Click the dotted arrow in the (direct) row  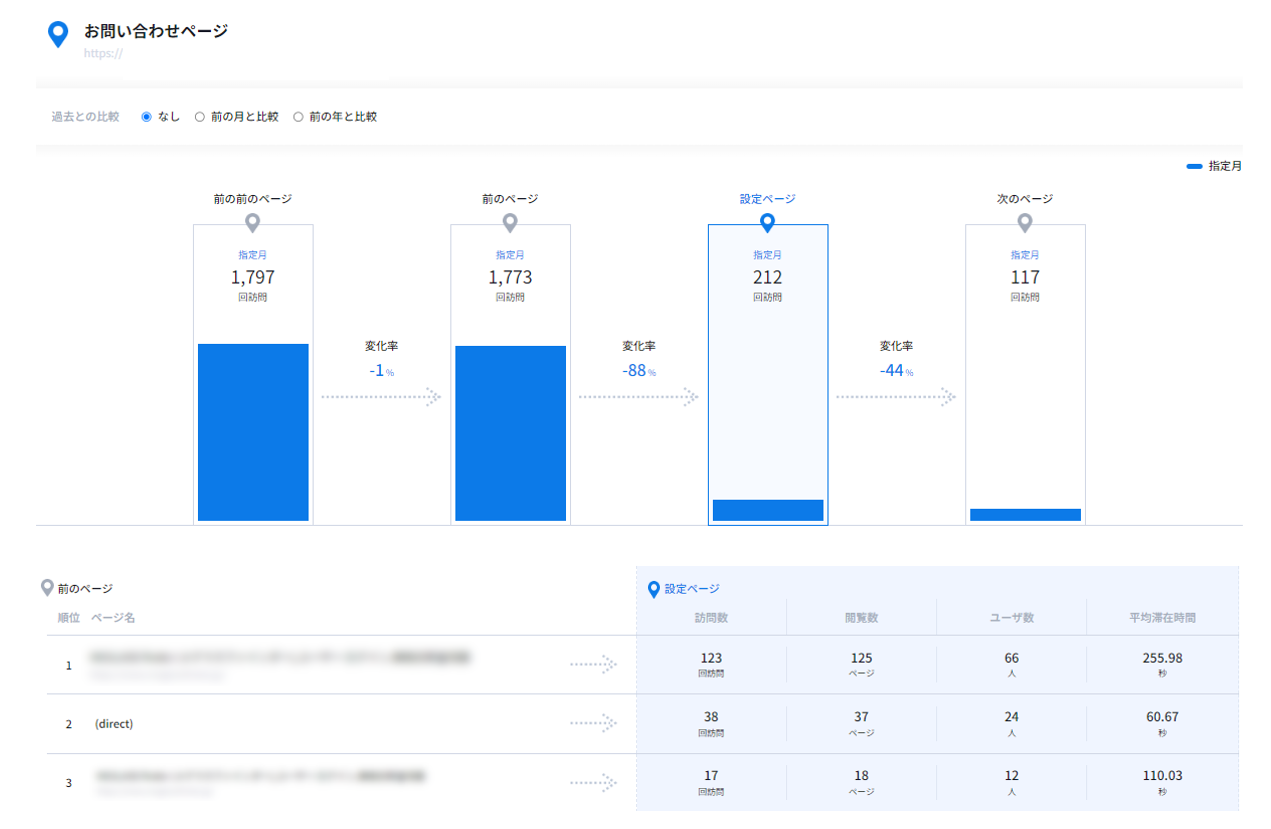594,723
